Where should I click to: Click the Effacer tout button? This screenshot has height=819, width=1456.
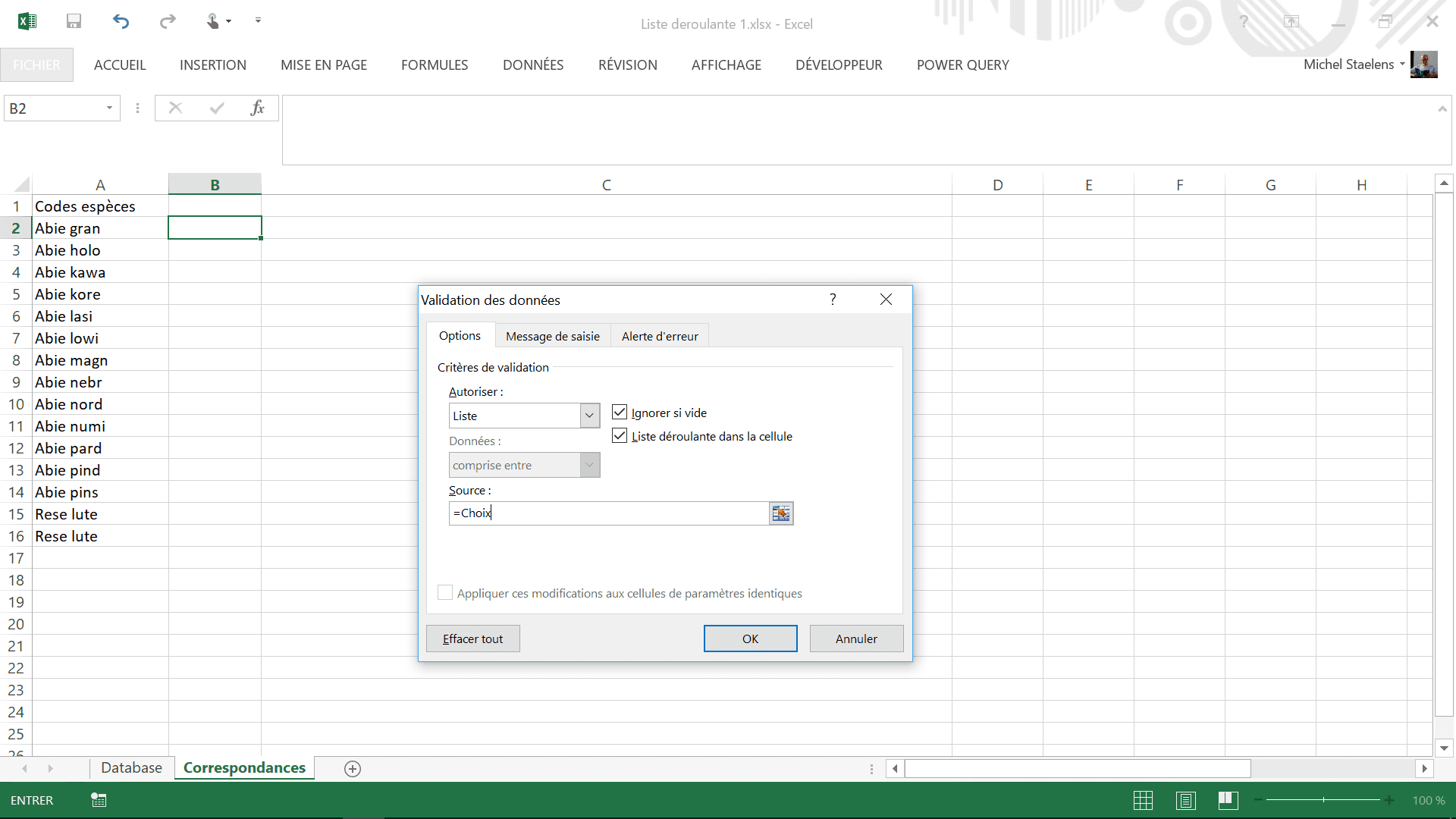point(472,639)
